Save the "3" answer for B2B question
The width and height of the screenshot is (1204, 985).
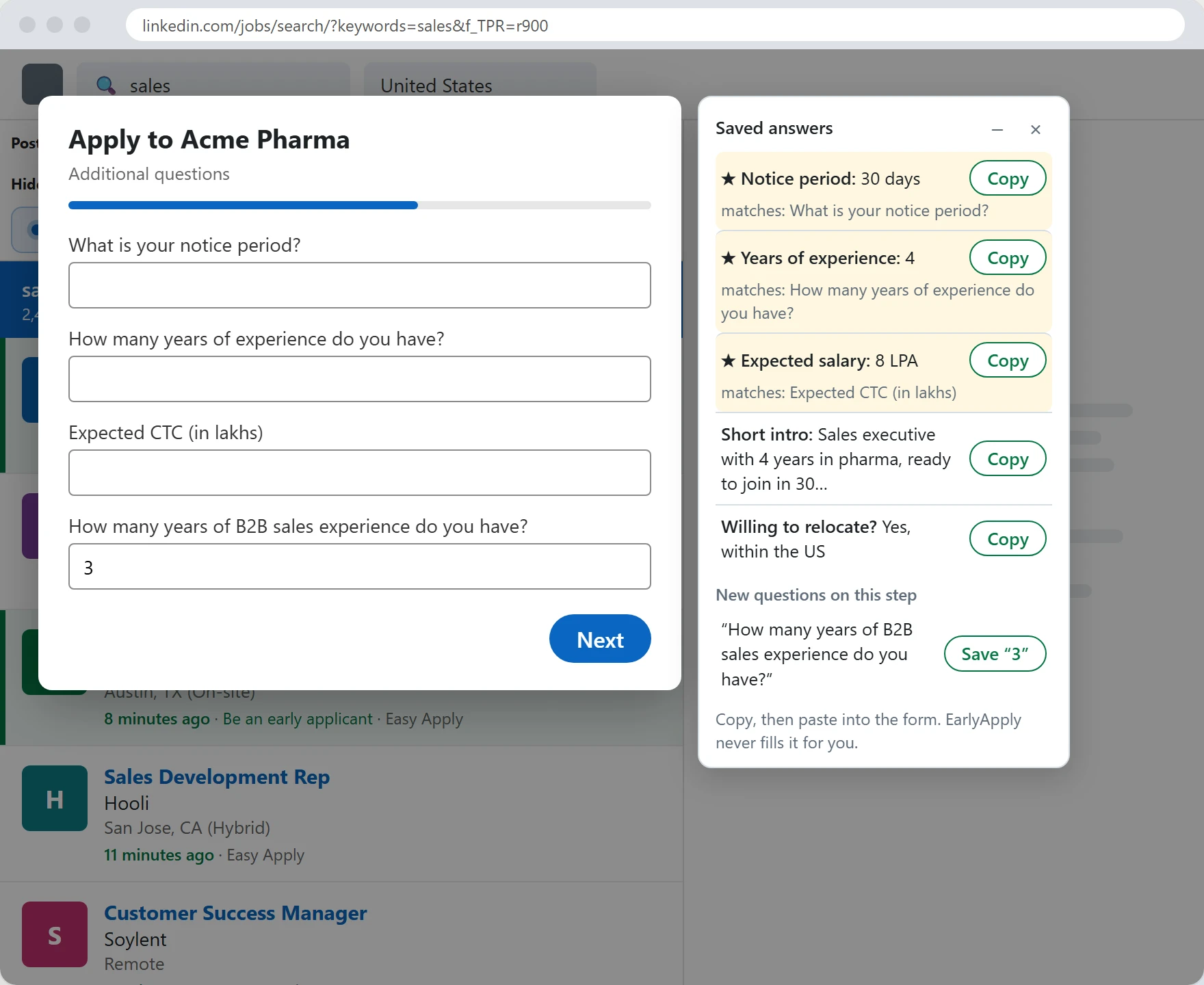[995, 654]
